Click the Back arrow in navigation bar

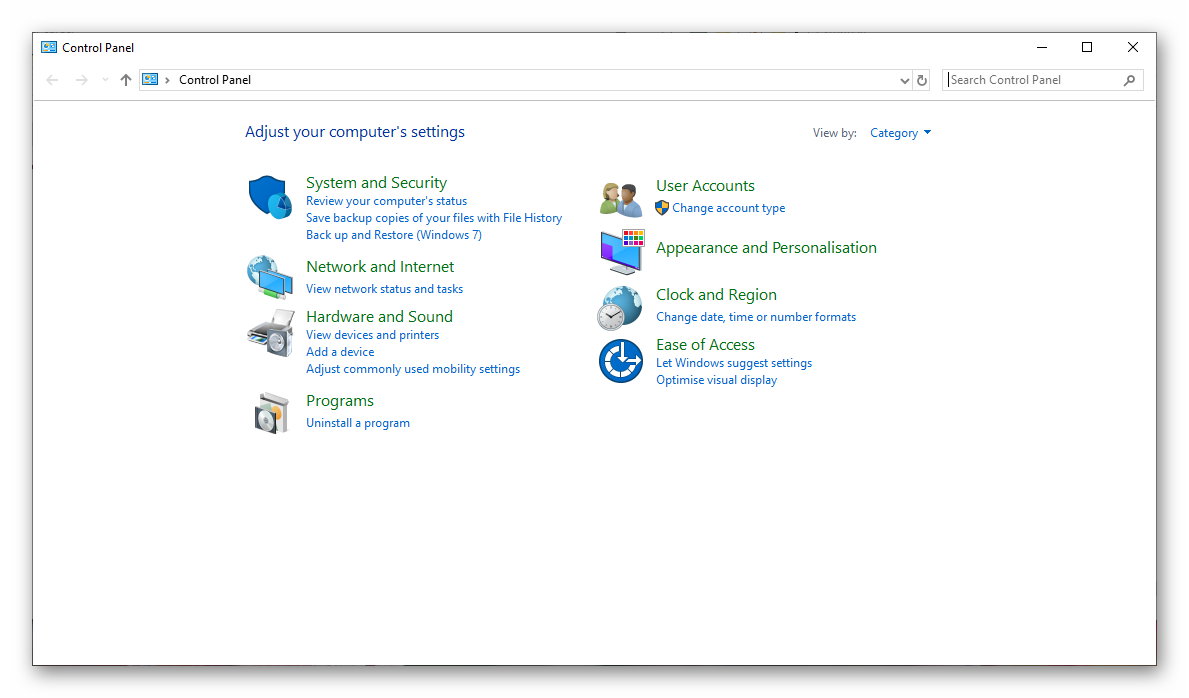click(52, 80)
